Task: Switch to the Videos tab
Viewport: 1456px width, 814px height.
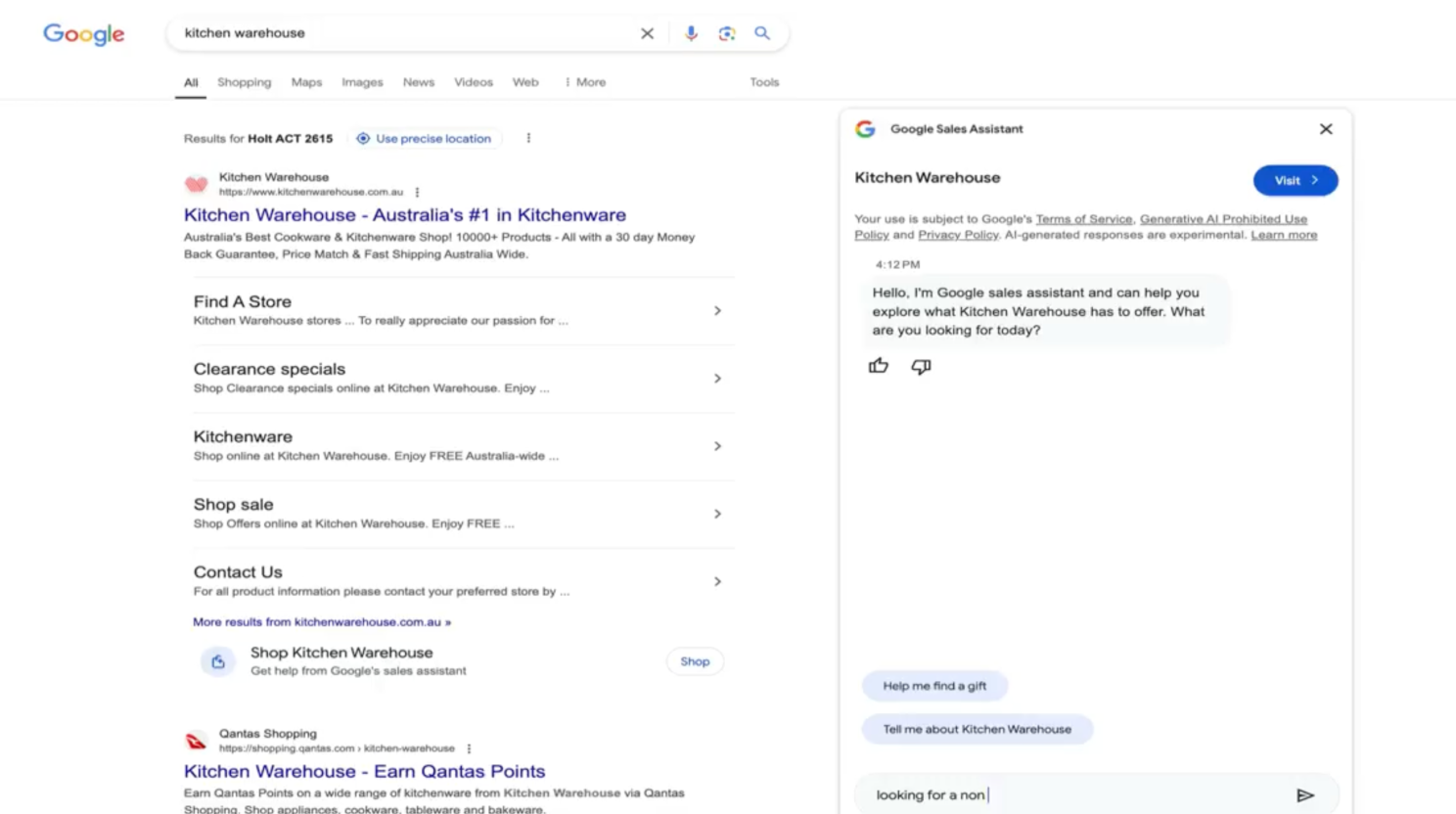Action: tap(474, 82)
